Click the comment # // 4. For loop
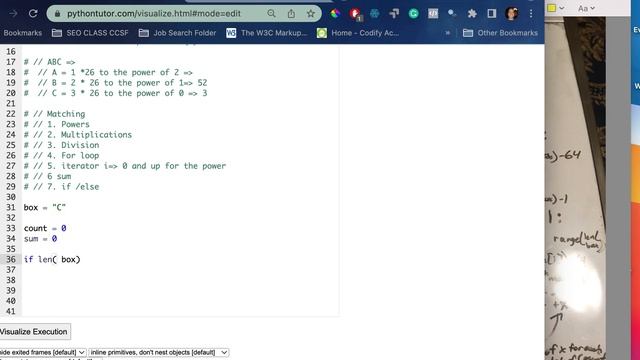The width and height of the screenshot is (640, 360). [x=61, y=156]
